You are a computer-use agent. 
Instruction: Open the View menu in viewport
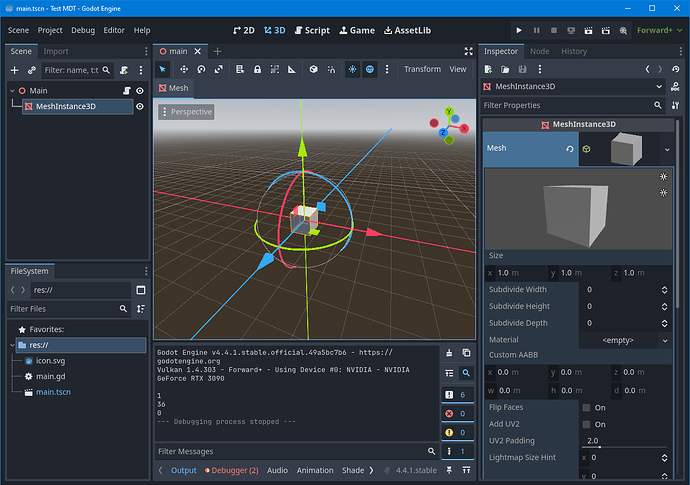458,69
